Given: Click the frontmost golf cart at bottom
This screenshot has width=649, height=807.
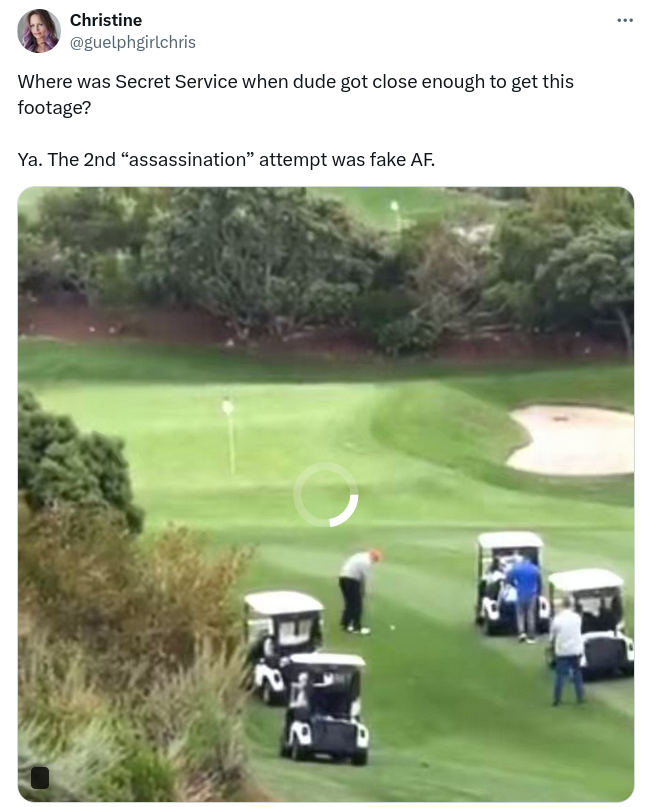Looking at the screenshot, I should tap(325, 708).
